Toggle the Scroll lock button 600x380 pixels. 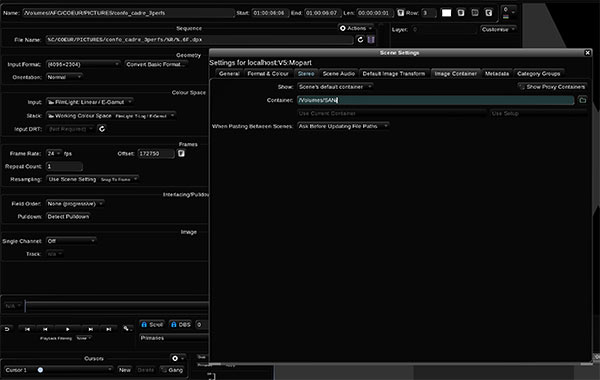click(x=152, y=325)
